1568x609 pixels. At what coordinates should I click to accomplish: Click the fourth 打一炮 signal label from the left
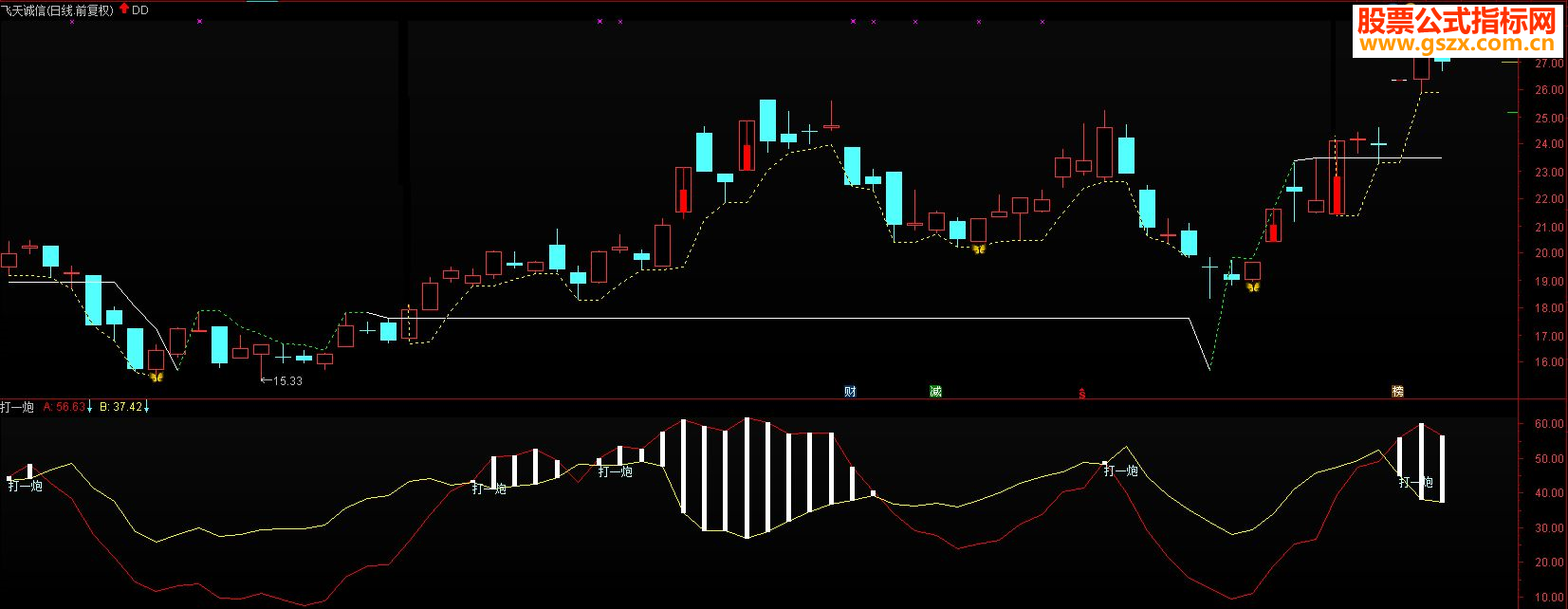pos(1121,471)
